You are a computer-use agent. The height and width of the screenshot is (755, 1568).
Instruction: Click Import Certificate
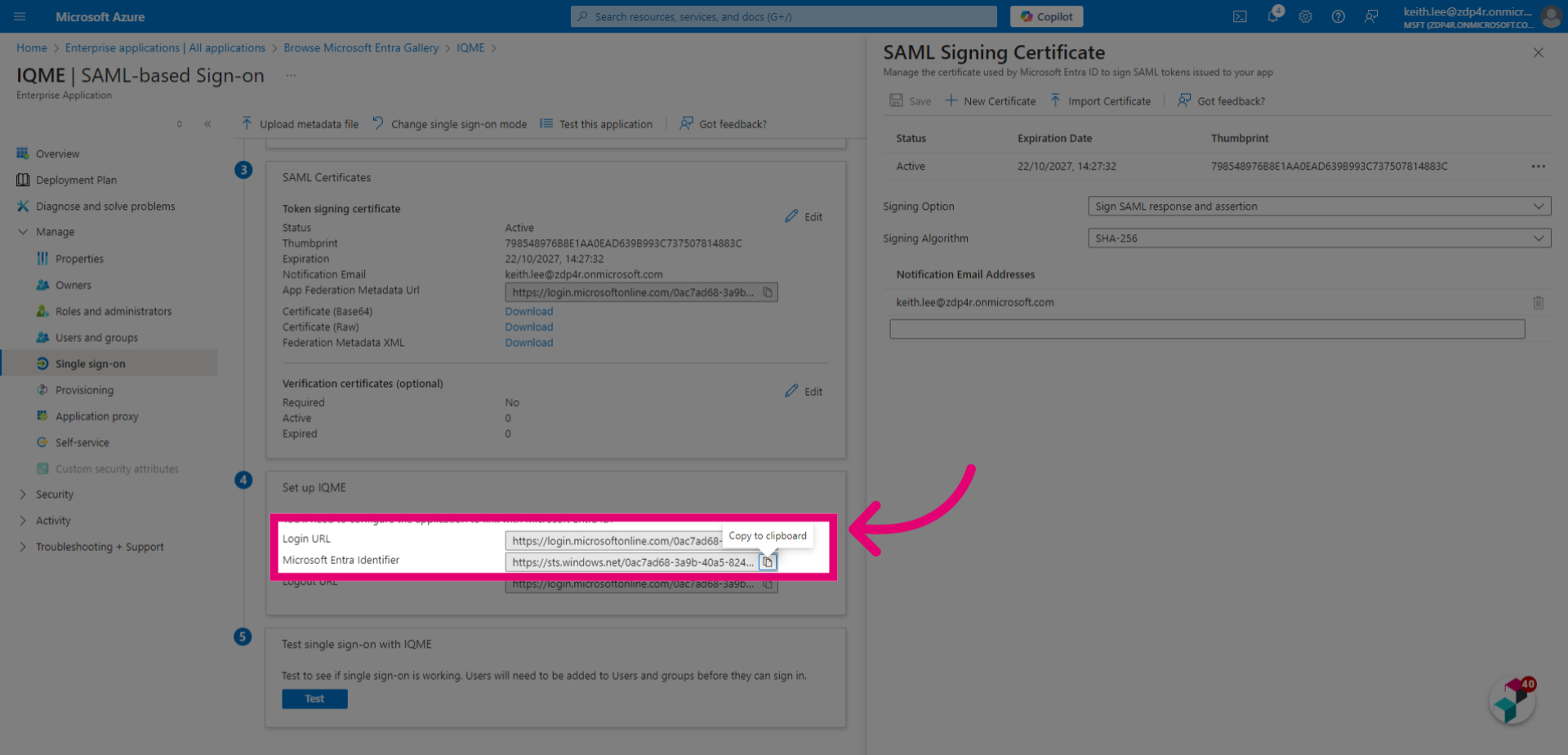pyautogui.click(x=1100, y=101)
